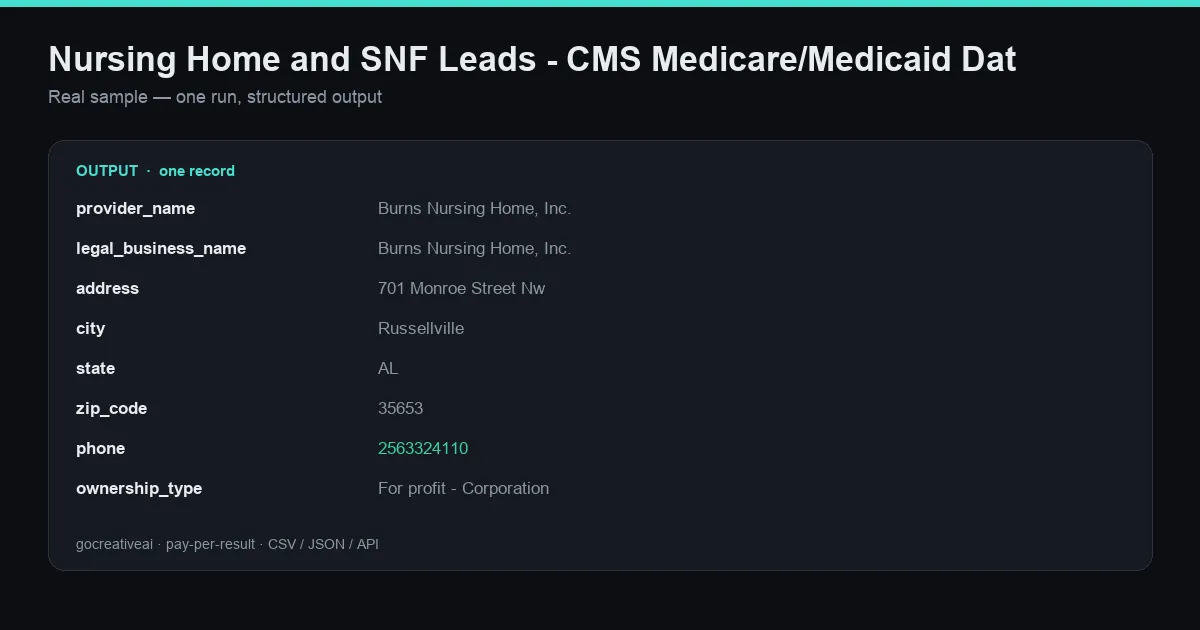Select the legal_business_name label
Image resolution: width=1200 pixels, height=630 pixels.
point(161,248)
